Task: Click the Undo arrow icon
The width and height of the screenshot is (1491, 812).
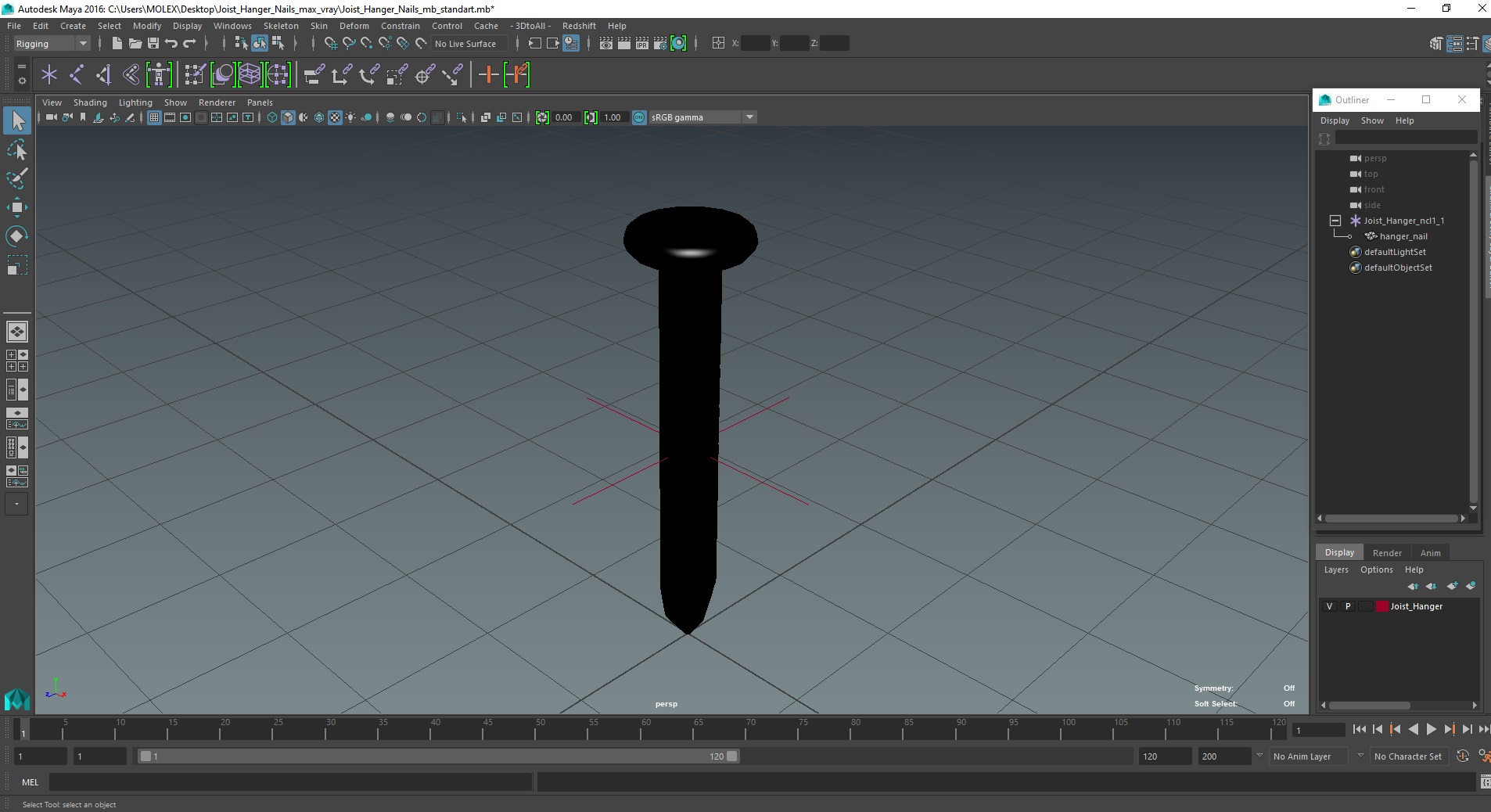Action: coord(171,43)
